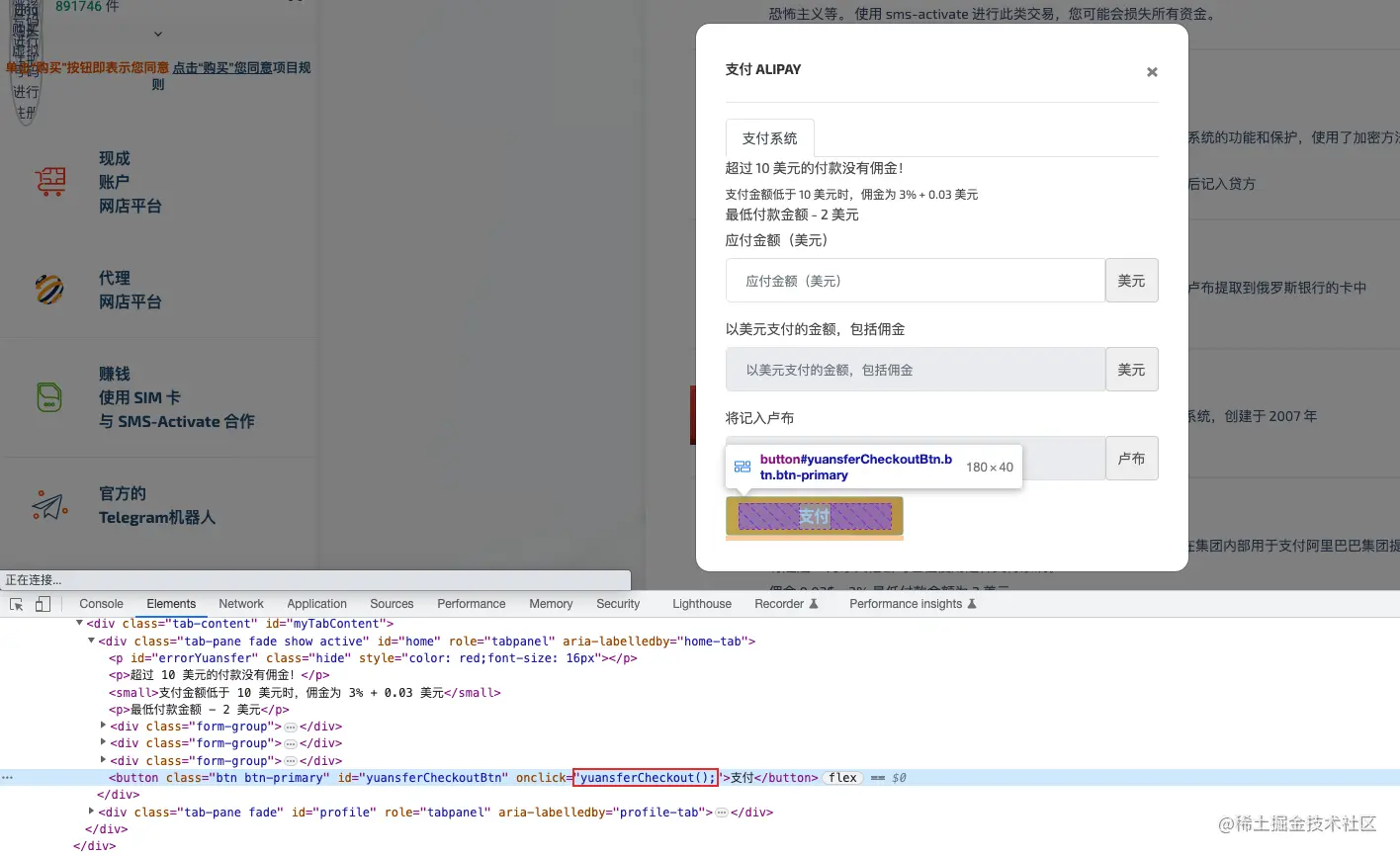The width and height of the screenshot is (1400, 857).
Task: Toggle the device toolbar icon
Action: pos(43,604)
